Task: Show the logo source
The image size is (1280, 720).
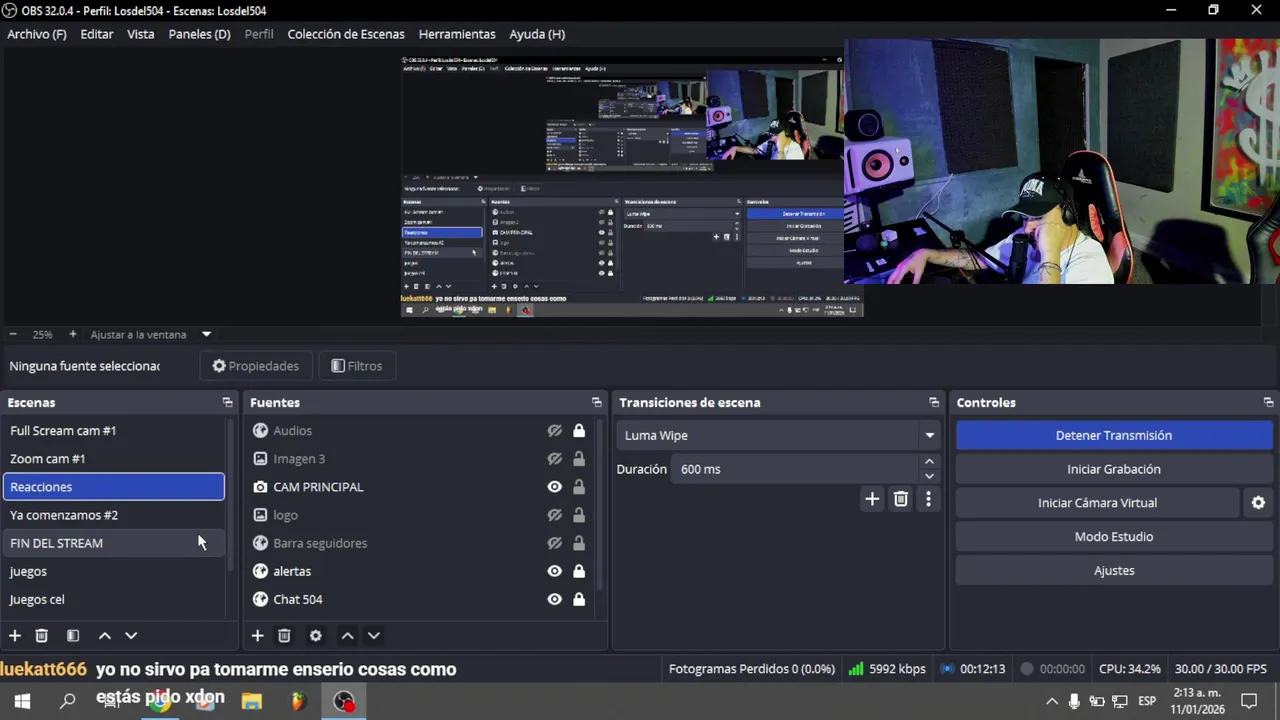Action: coord(554,515)
